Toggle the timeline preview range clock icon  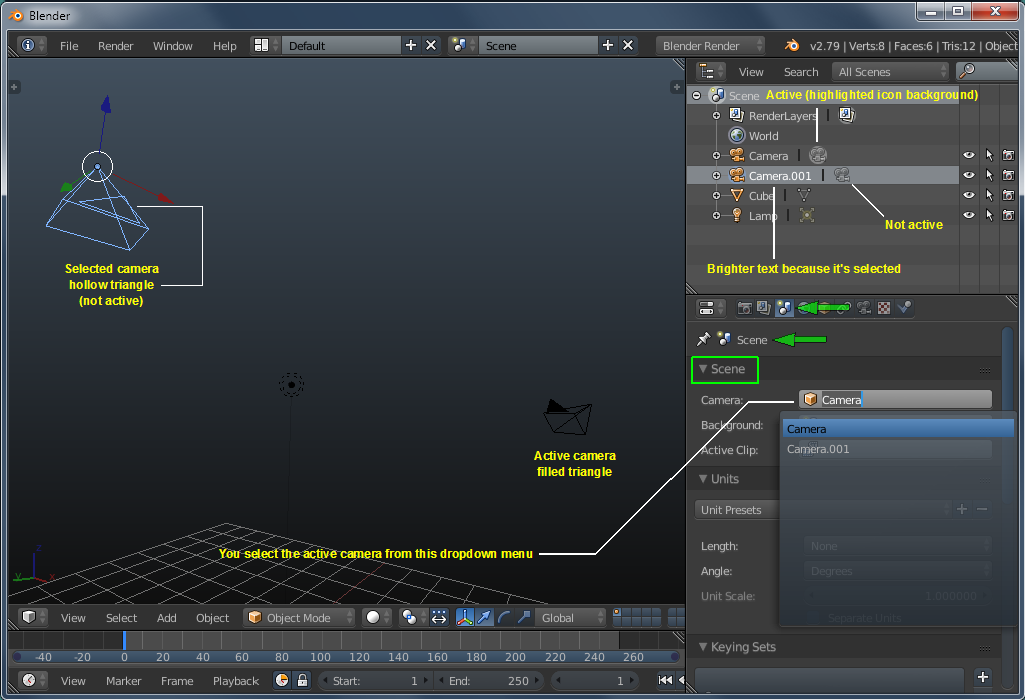coord(282,680)
